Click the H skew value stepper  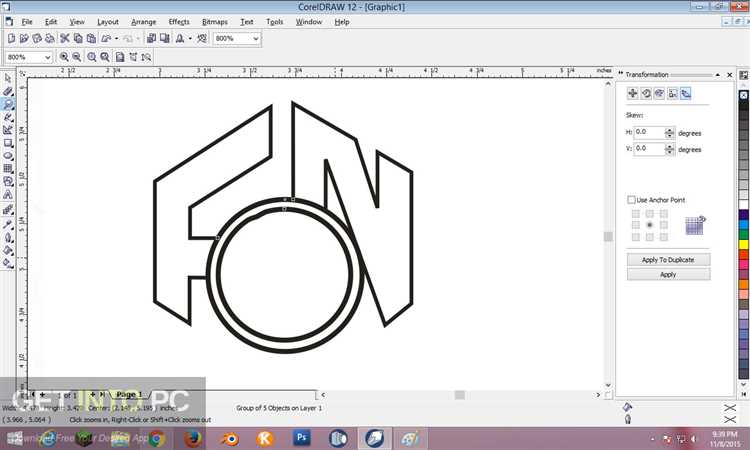[x=670, y=132]
